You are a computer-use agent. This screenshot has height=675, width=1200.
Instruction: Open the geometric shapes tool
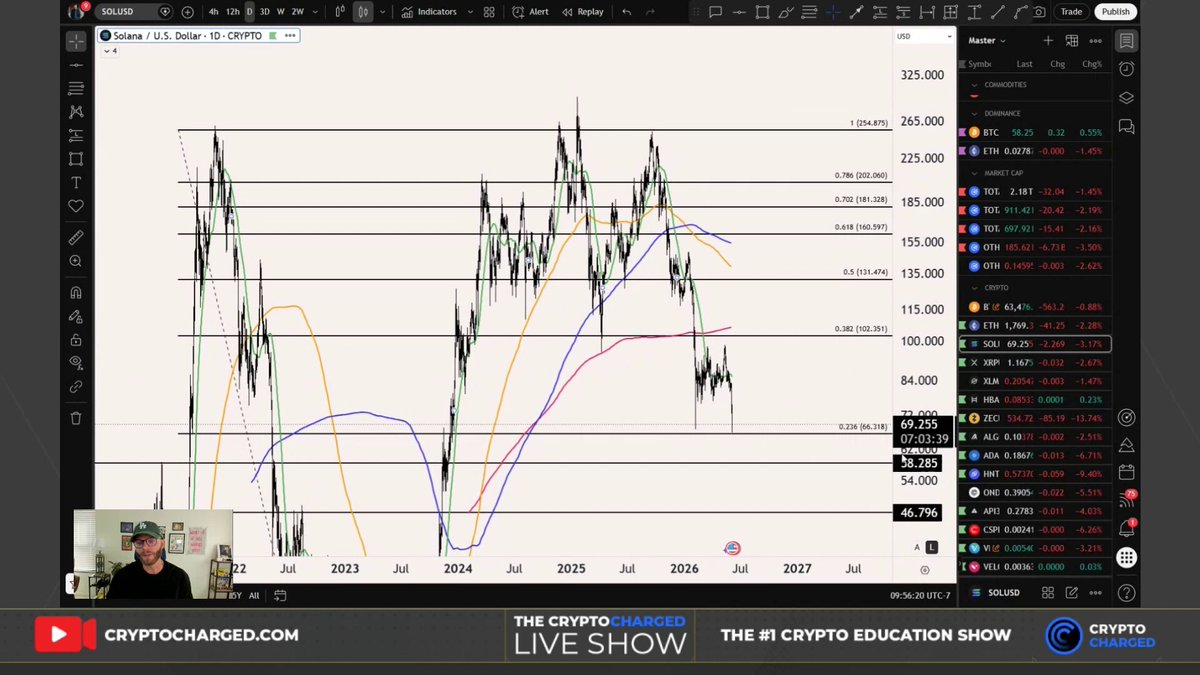click(x=76, y=159)
